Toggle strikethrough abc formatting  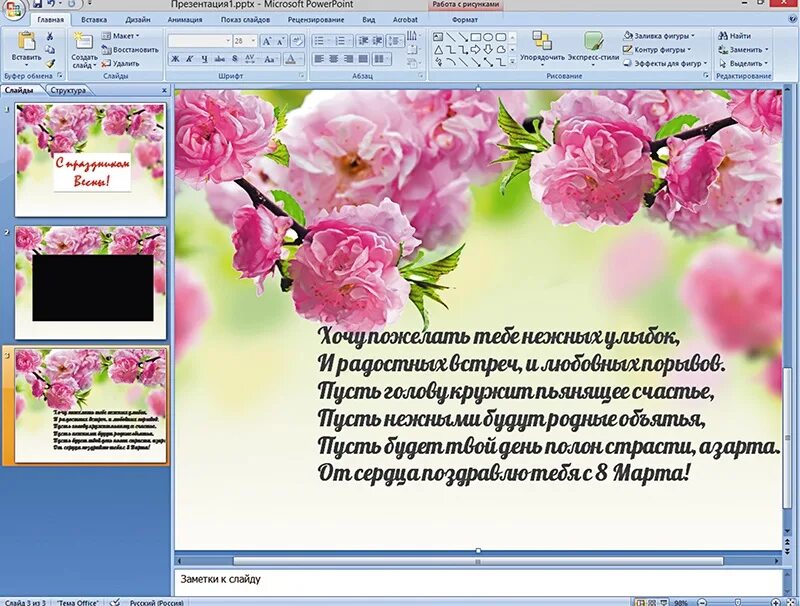pos(219,59)
